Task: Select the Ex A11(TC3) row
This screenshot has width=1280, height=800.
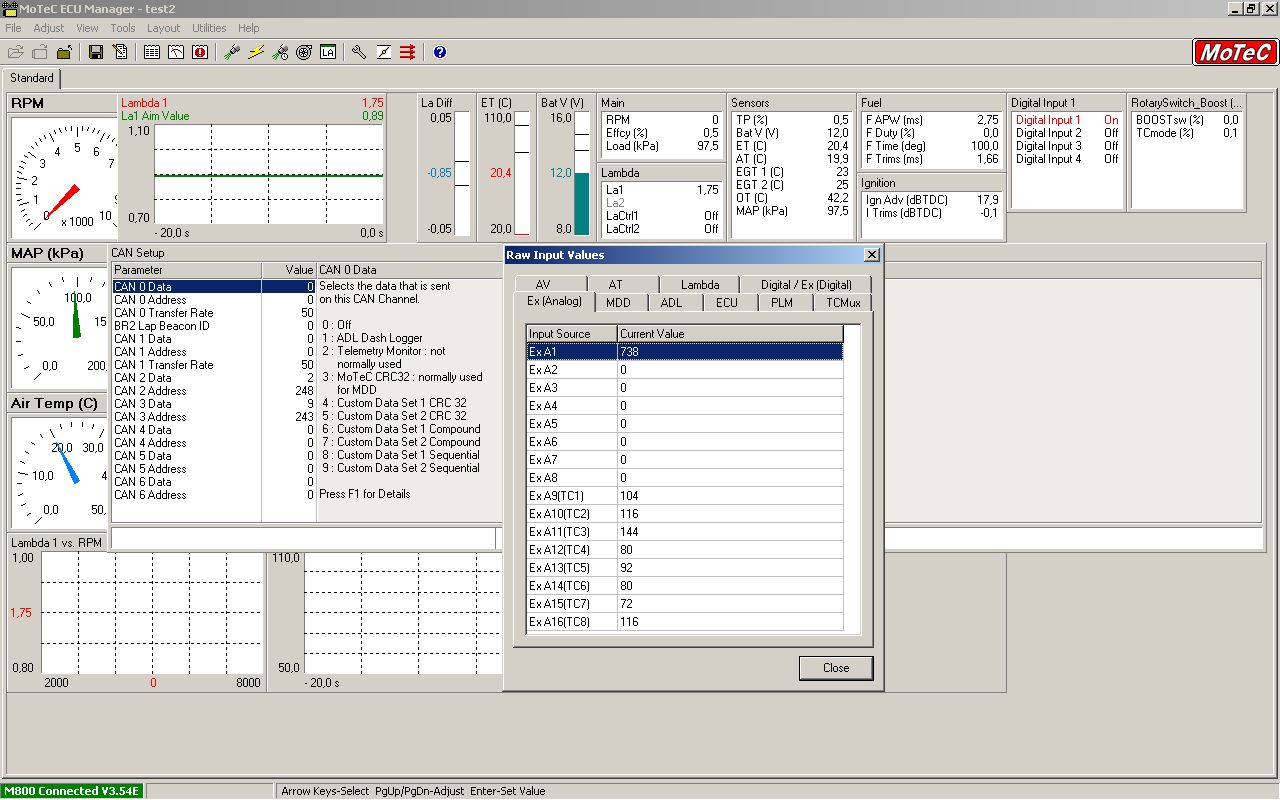Action: (685, 532)
